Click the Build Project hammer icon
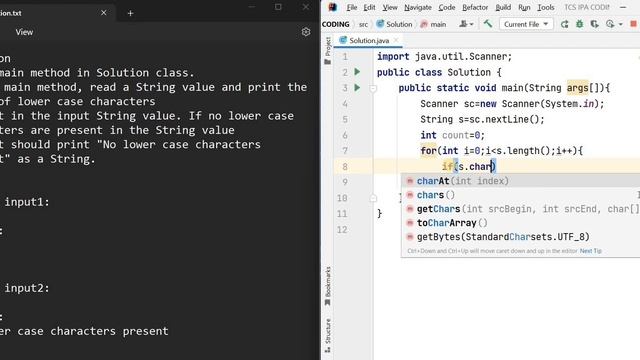Viewport: 640px width, 360px height. coord(487,24)
